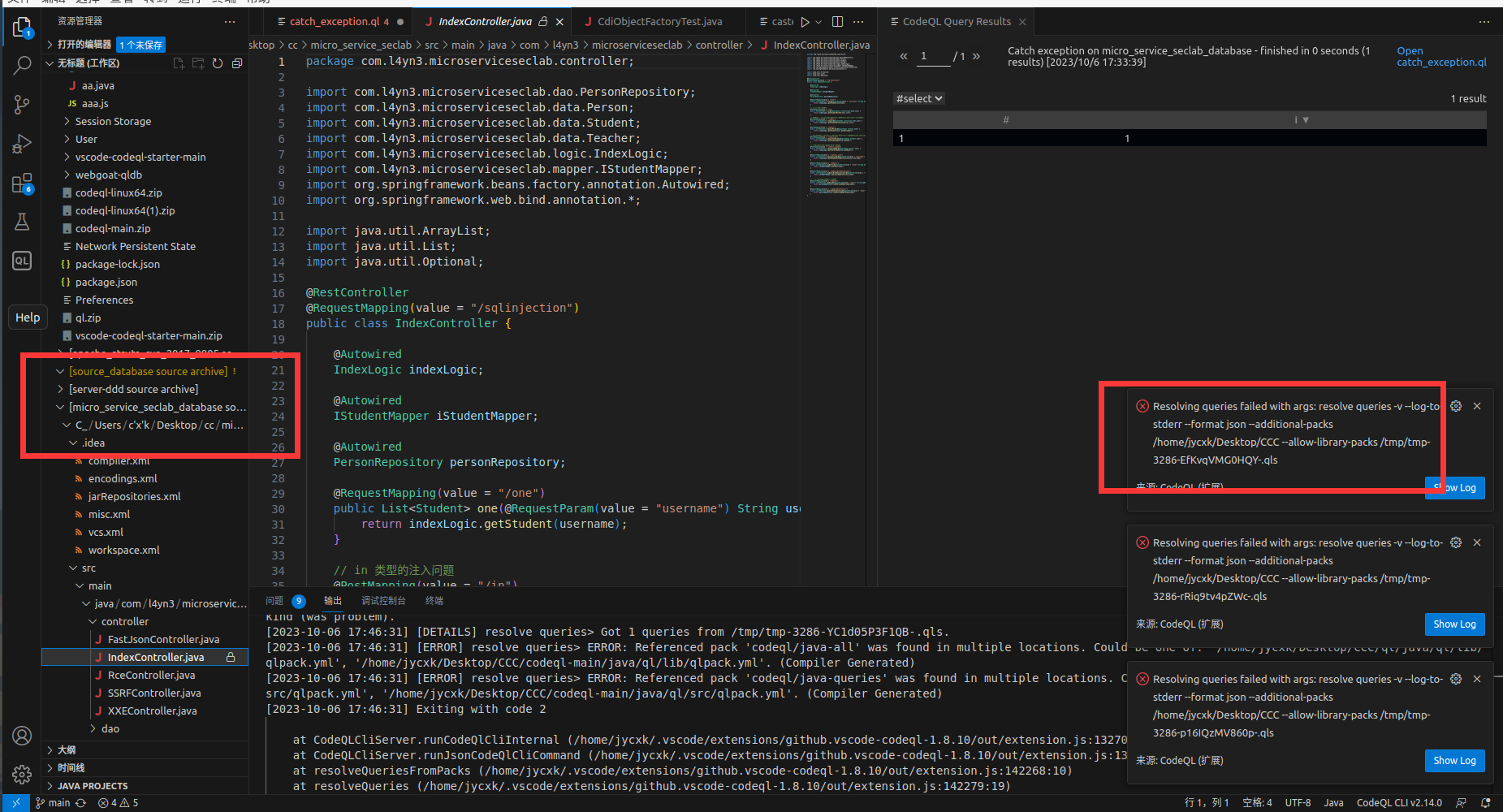
Task: Collapse all folders in explorer
Action: pyautogui.click(x=237, y=63)
